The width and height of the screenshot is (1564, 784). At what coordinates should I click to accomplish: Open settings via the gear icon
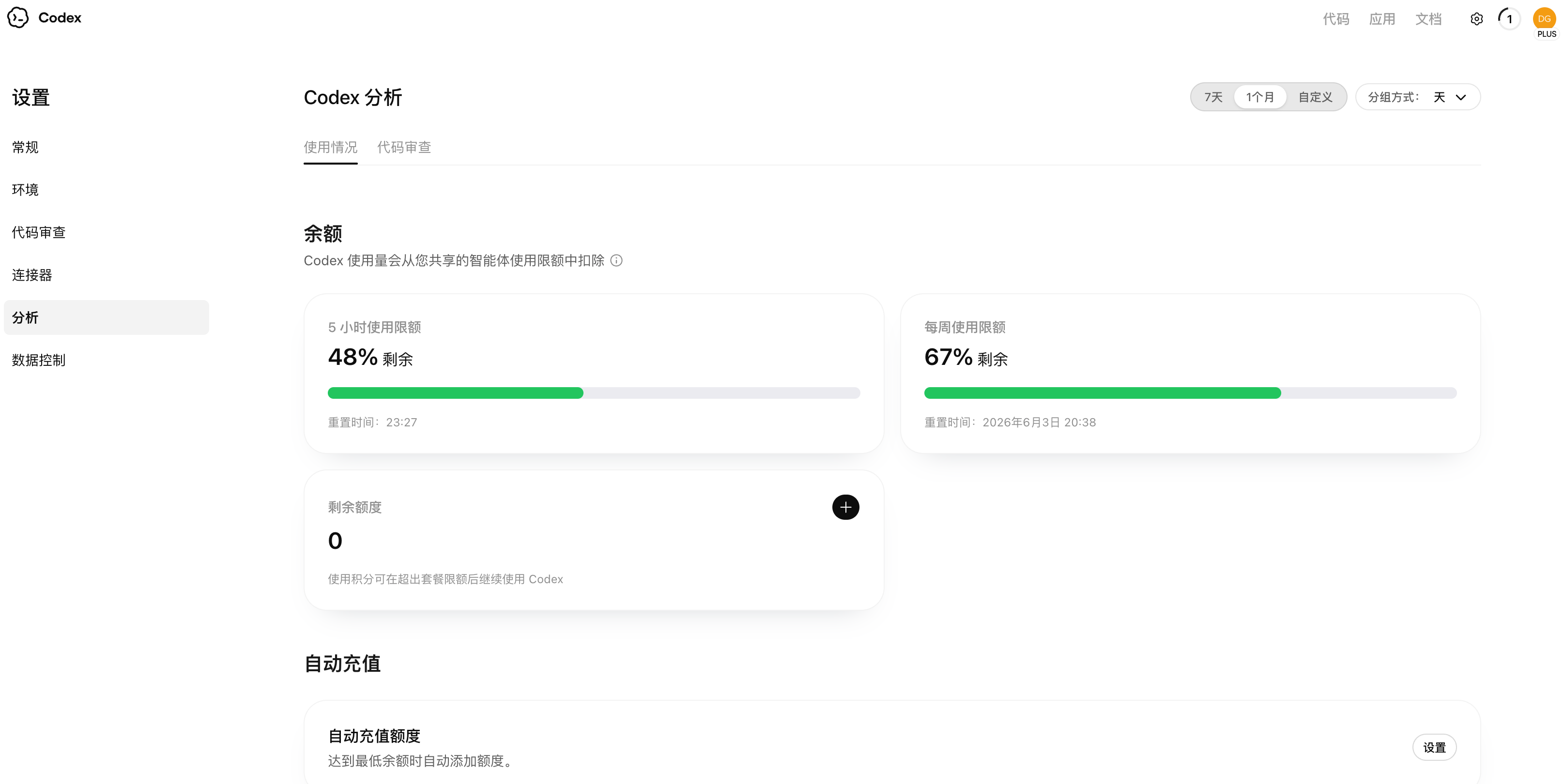(x=1476, y=19)
